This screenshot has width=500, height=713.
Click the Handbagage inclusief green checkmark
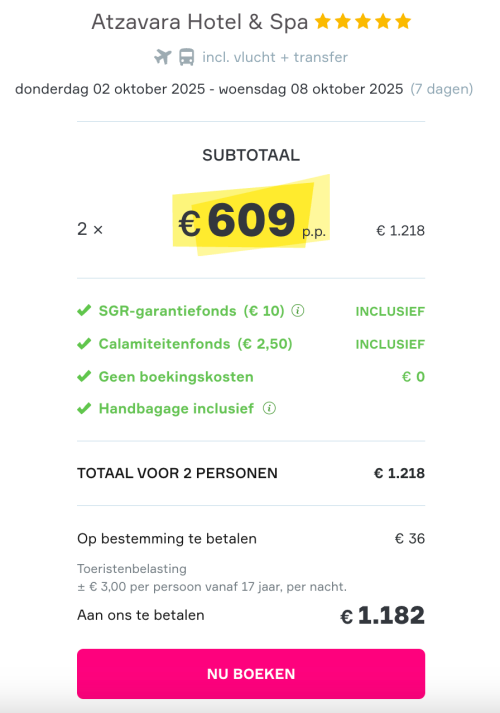[84, 408]
